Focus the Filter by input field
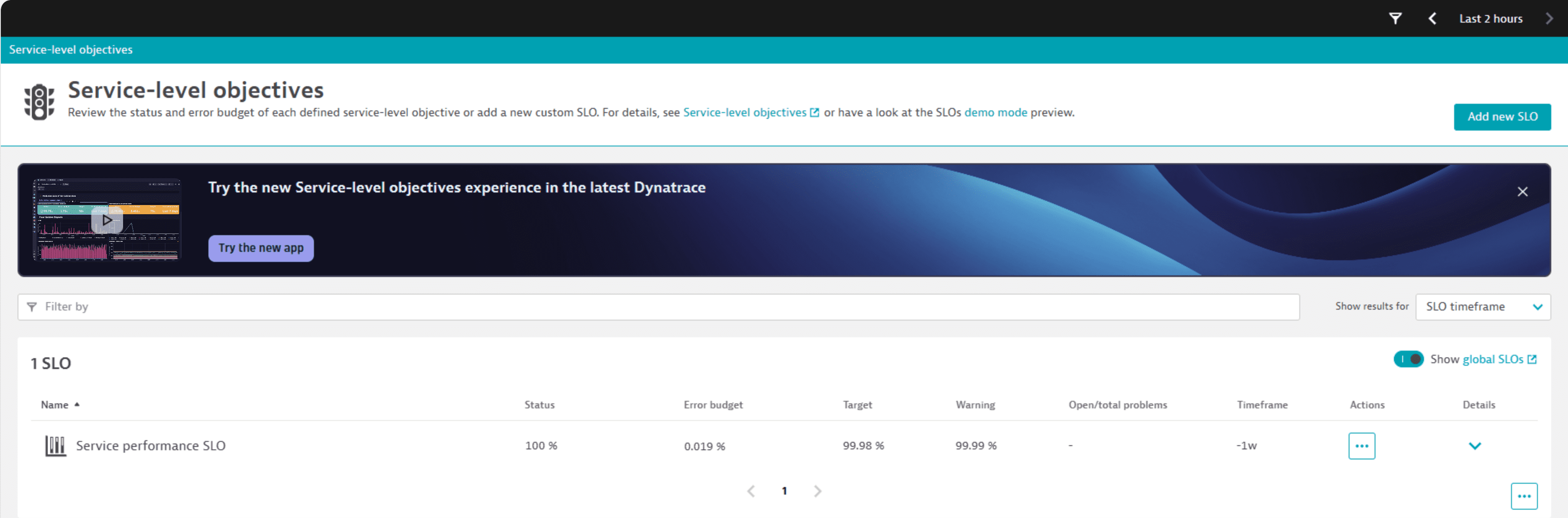The width and height of the screenshot is (1568, 518). 658,307
